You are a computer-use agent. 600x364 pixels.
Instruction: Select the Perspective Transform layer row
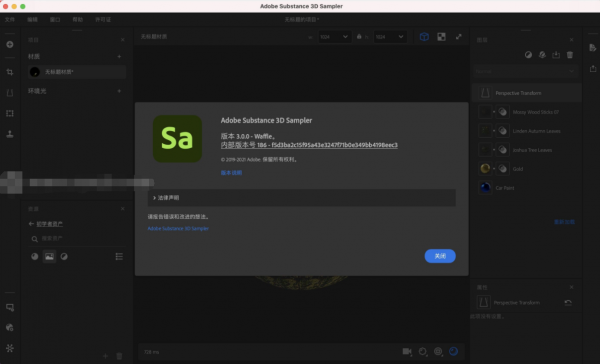[x=527, y=93]
